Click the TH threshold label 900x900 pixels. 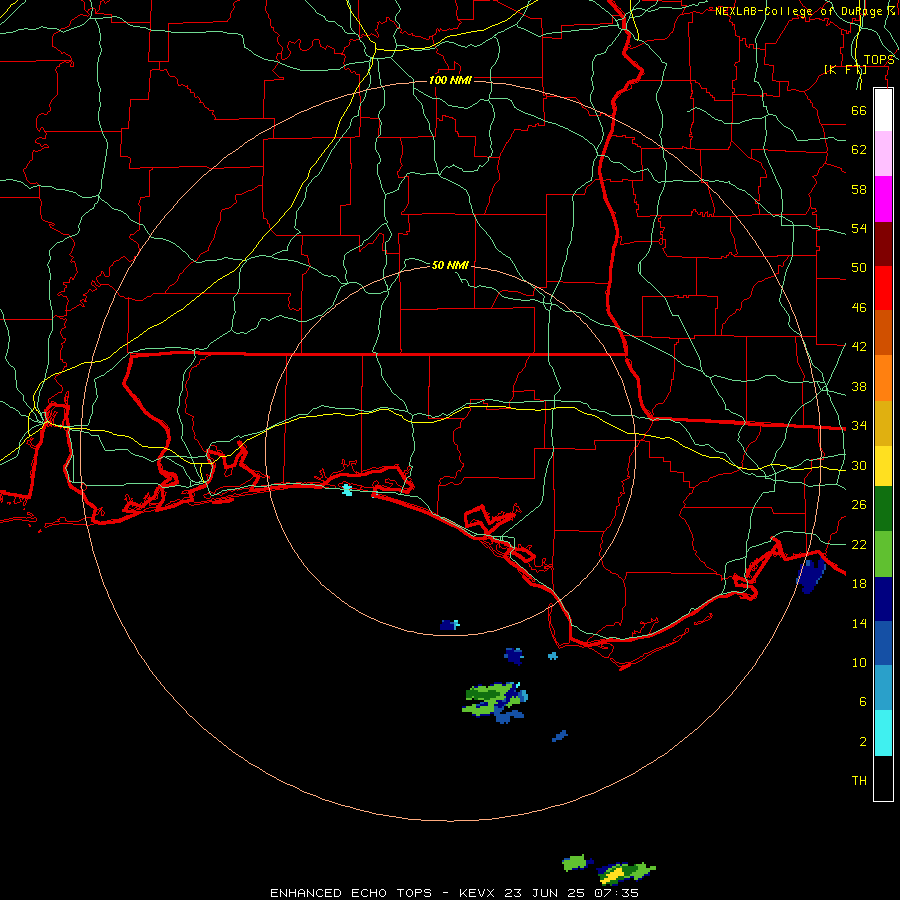click(x=859, y=780)
